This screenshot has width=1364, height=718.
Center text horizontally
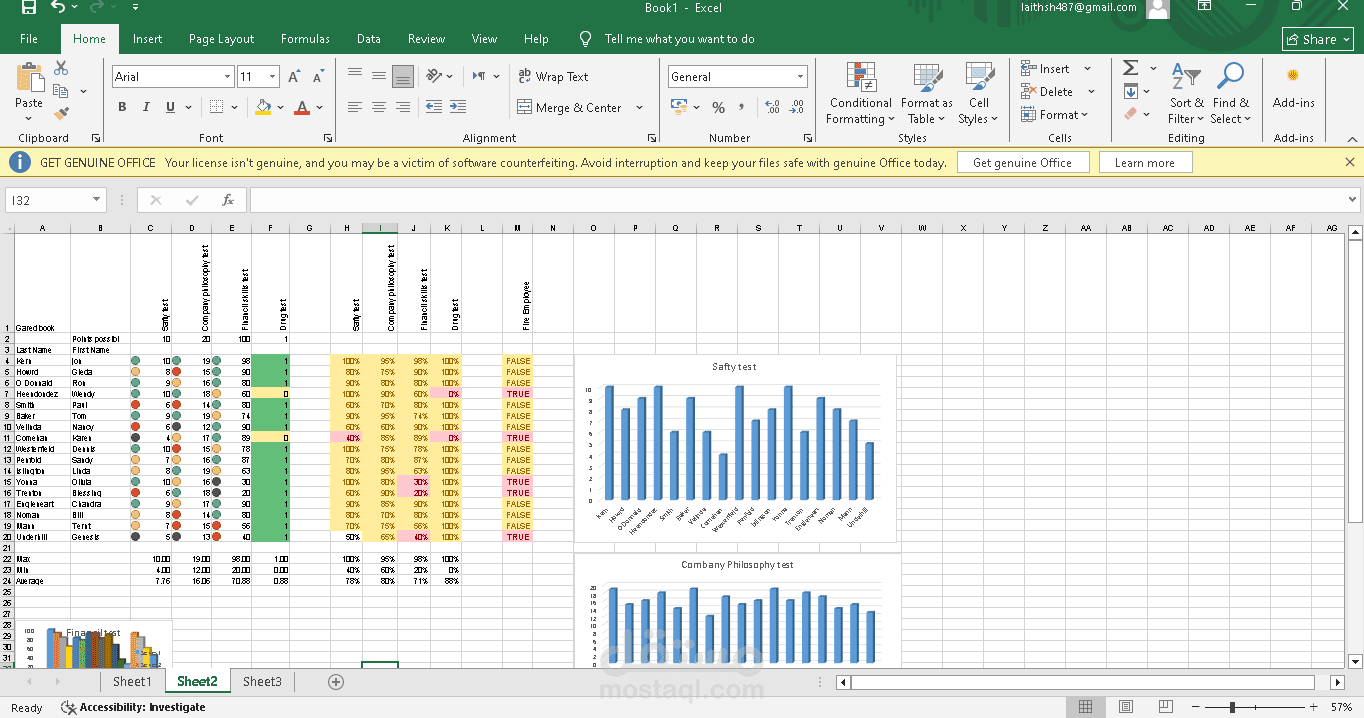point(379,107)
